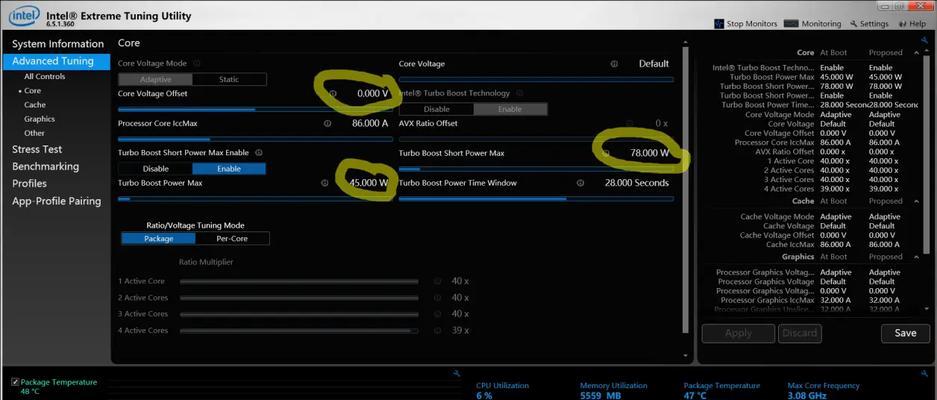
Task: Click the Turbo Boost Power Time Window slider
Action: [536, 199]
